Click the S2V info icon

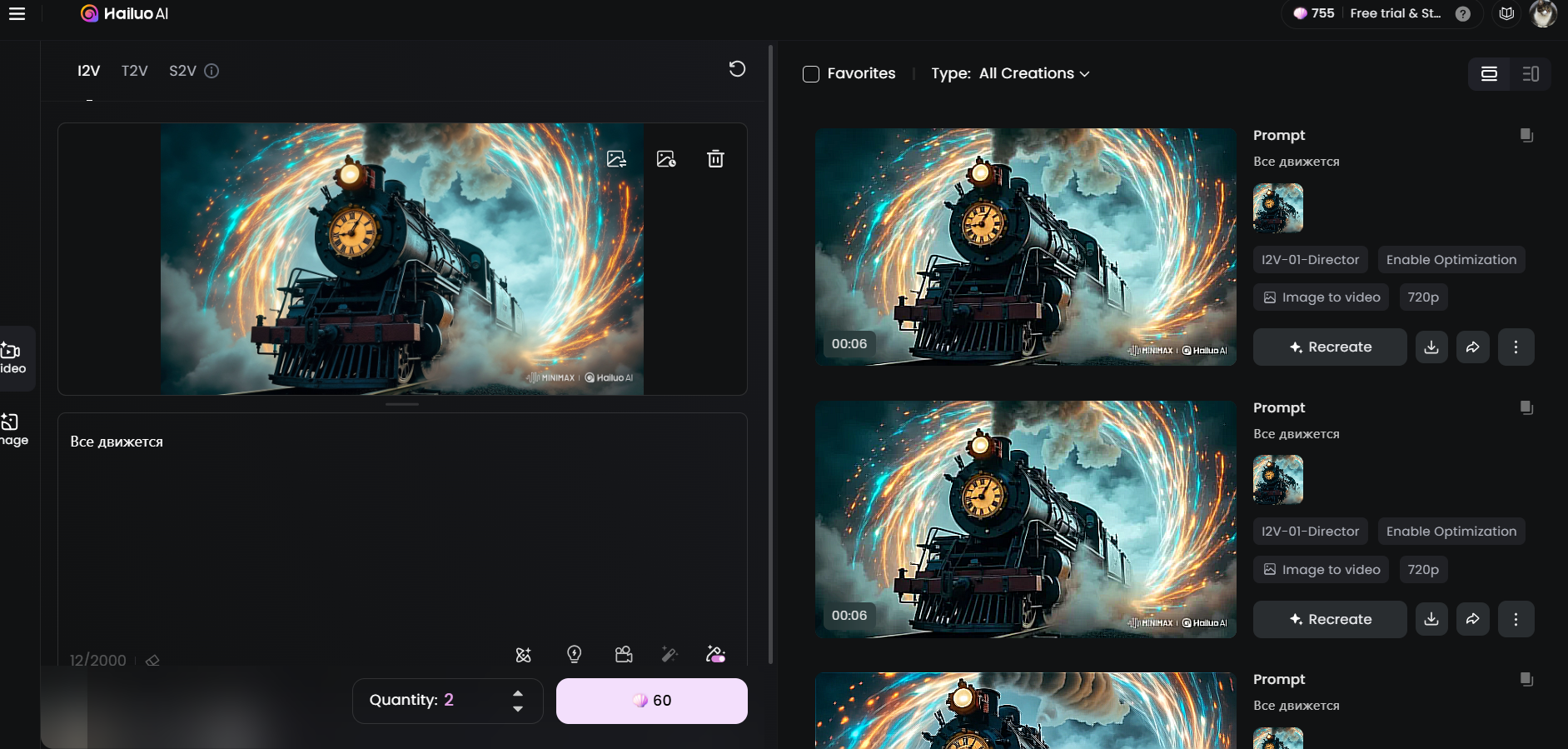pos(212,71)
